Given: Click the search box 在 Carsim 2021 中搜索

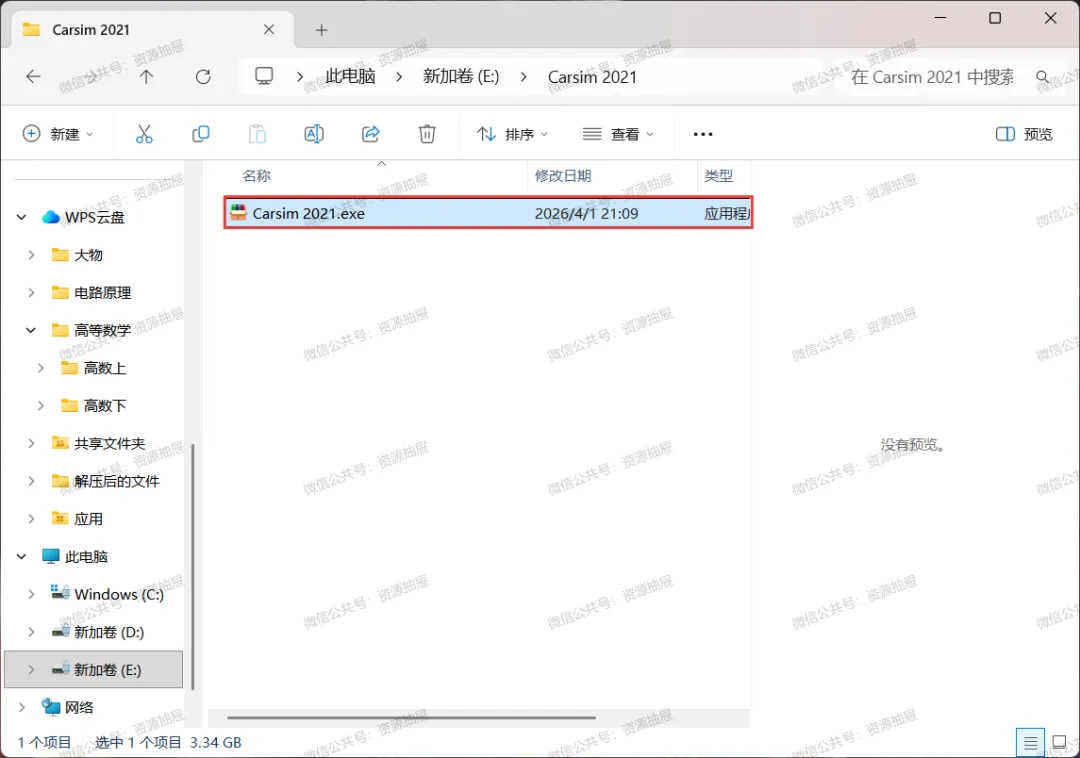Looking at the screenshot, I should (x=932, y=76).
